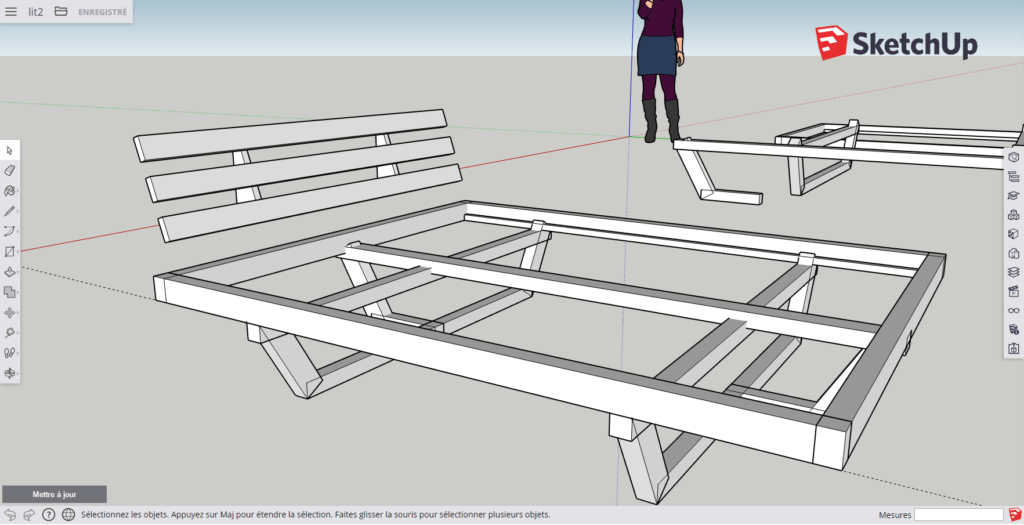This screenshot has width=1024, height=525.
Task: Activate the Push/Pull tool
Action: coord(10,272)
